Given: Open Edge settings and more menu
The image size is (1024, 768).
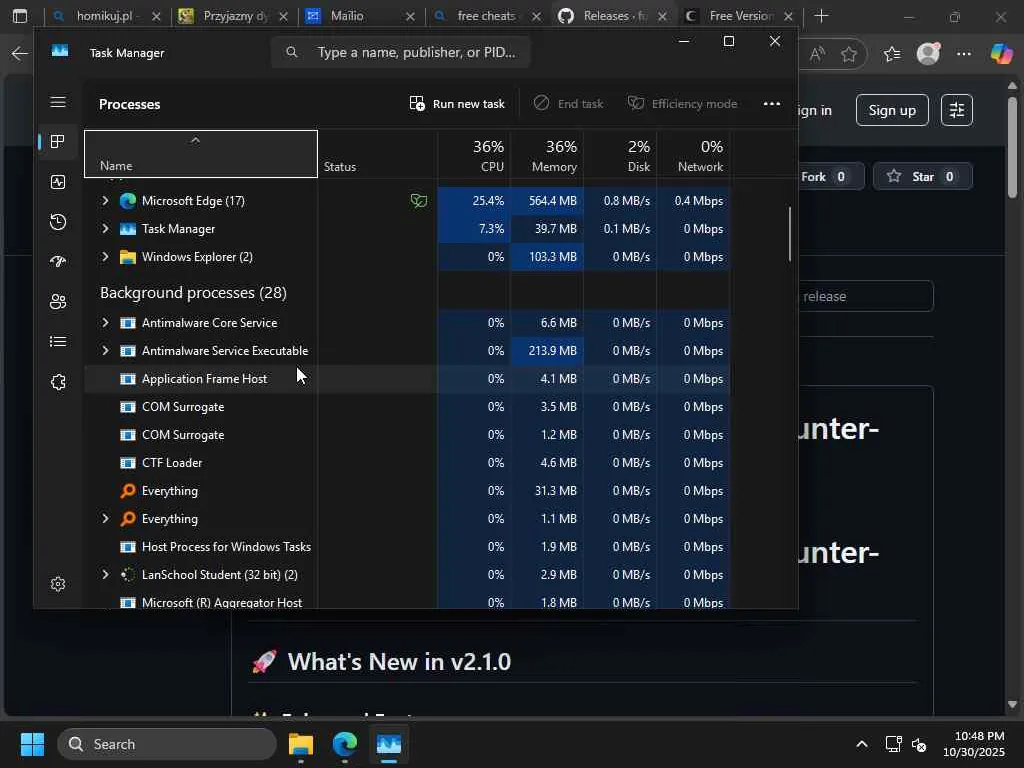Looking at the screenshot, I should click(x=964, y=54).
